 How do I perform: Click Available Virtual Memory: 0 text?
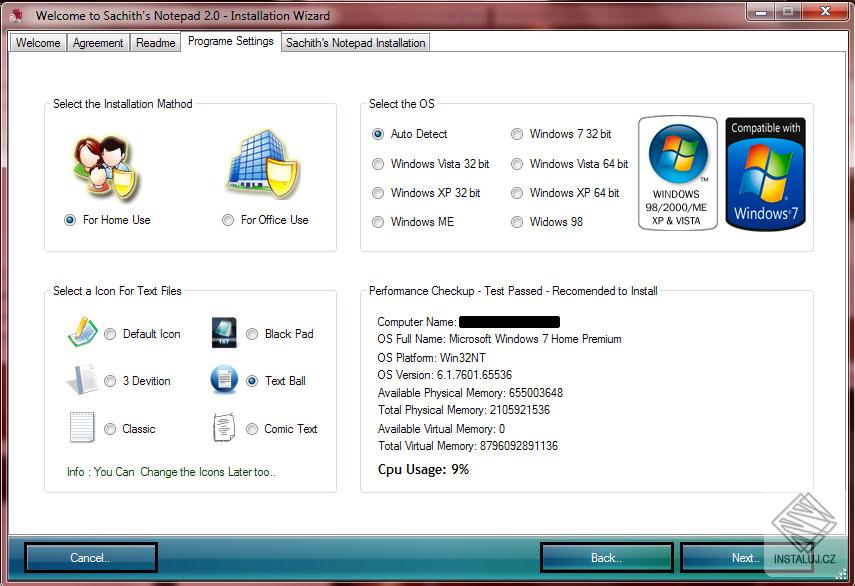tap(441, 429)
